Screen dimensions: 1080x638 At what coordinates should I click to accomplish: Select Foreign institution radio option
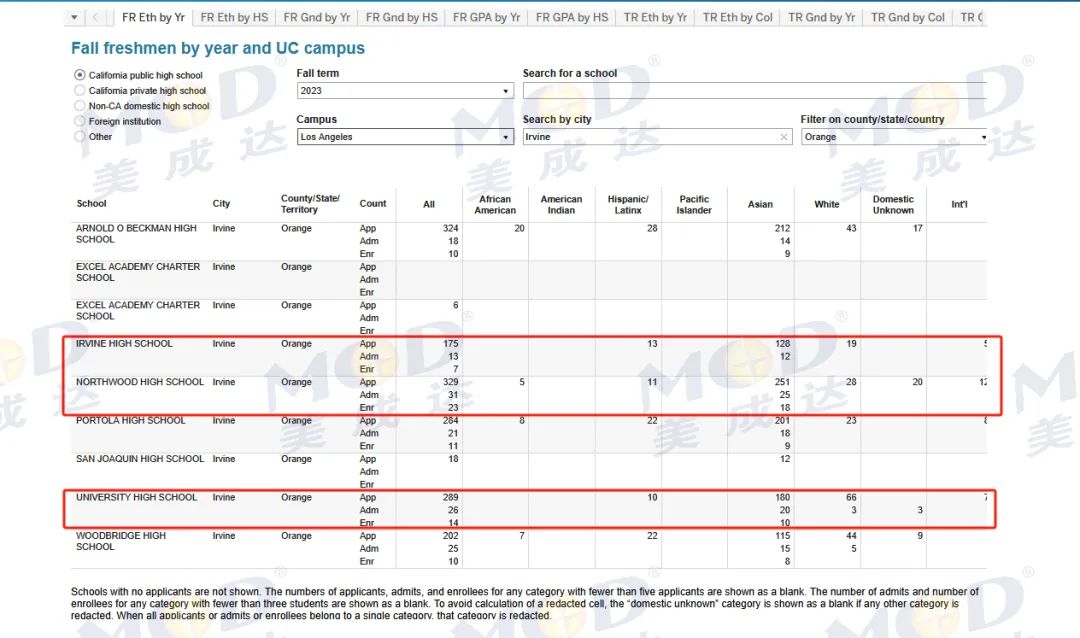click(x=80, y=121)
